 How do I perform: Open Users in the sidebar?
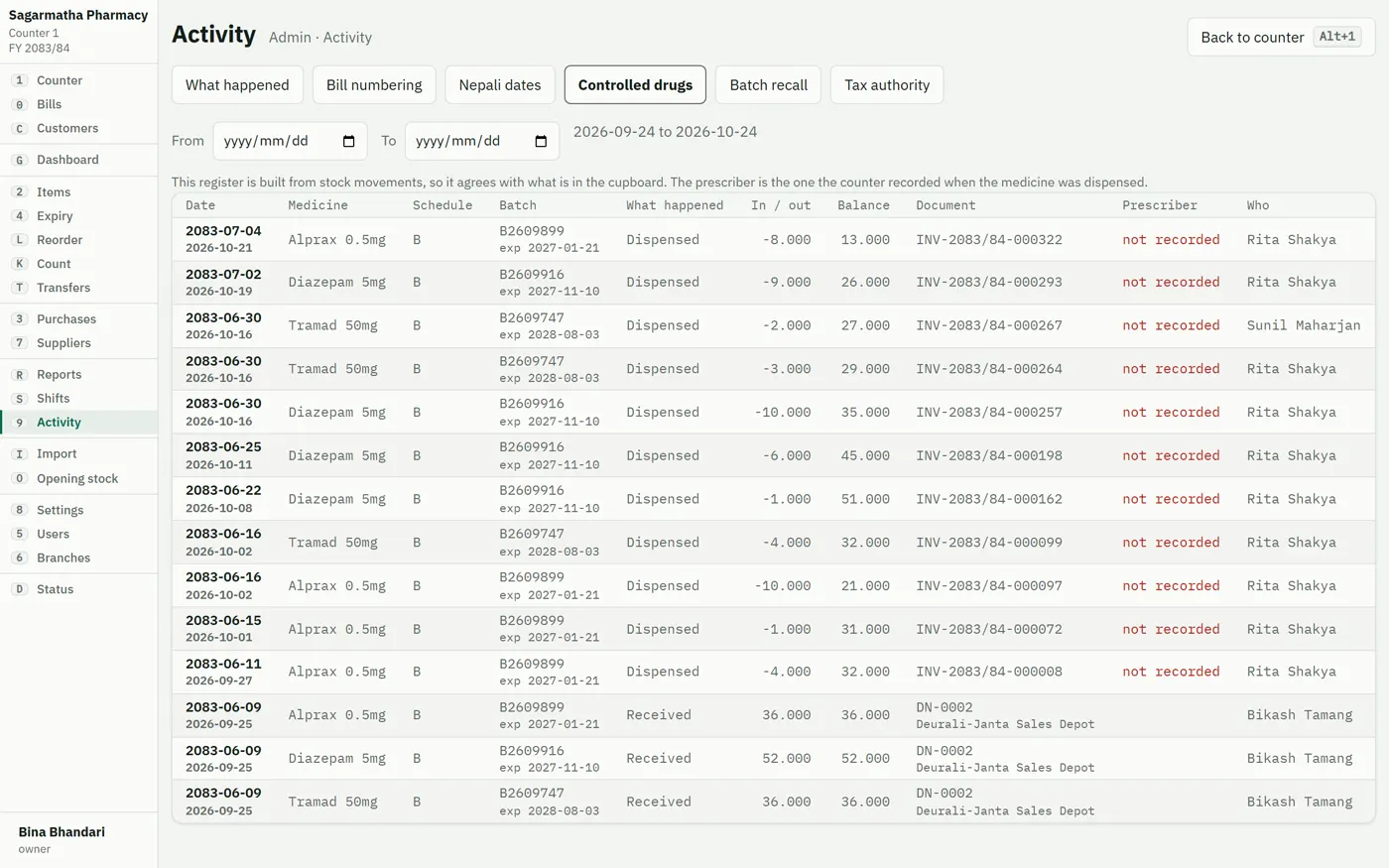(78, 534)
